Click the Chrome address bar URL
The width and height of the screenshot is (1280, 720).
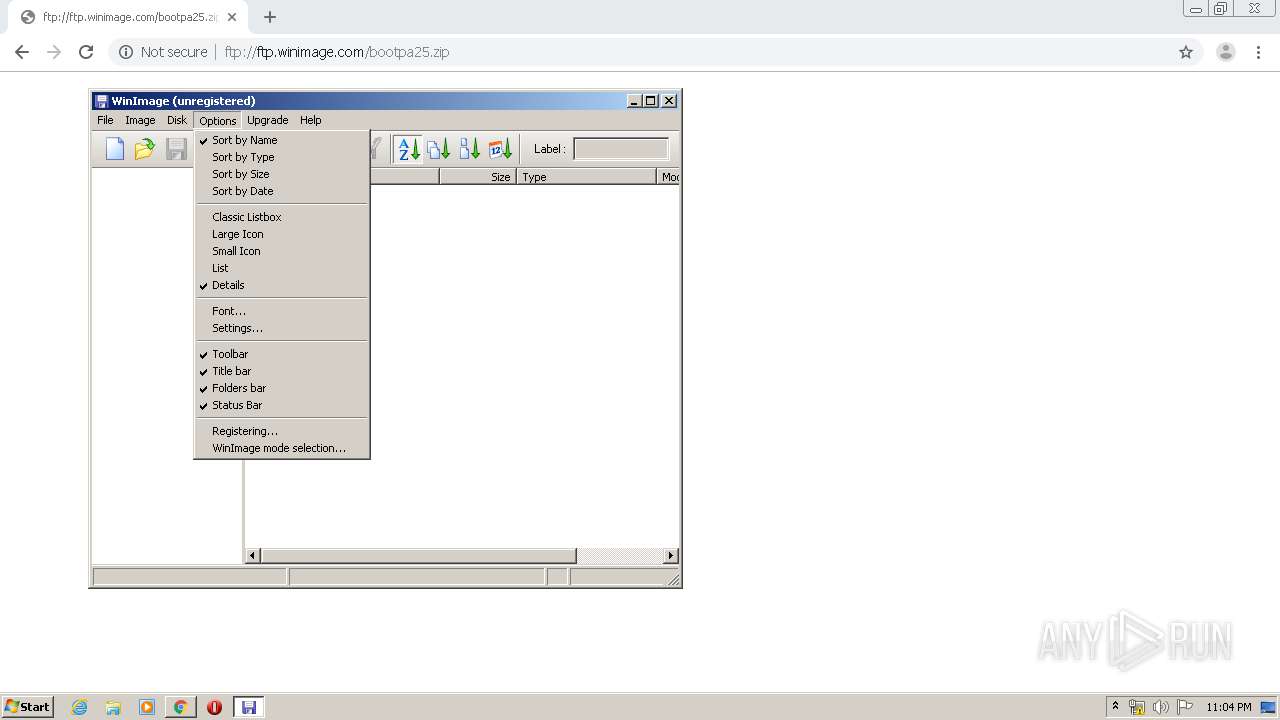pos(337,52)
